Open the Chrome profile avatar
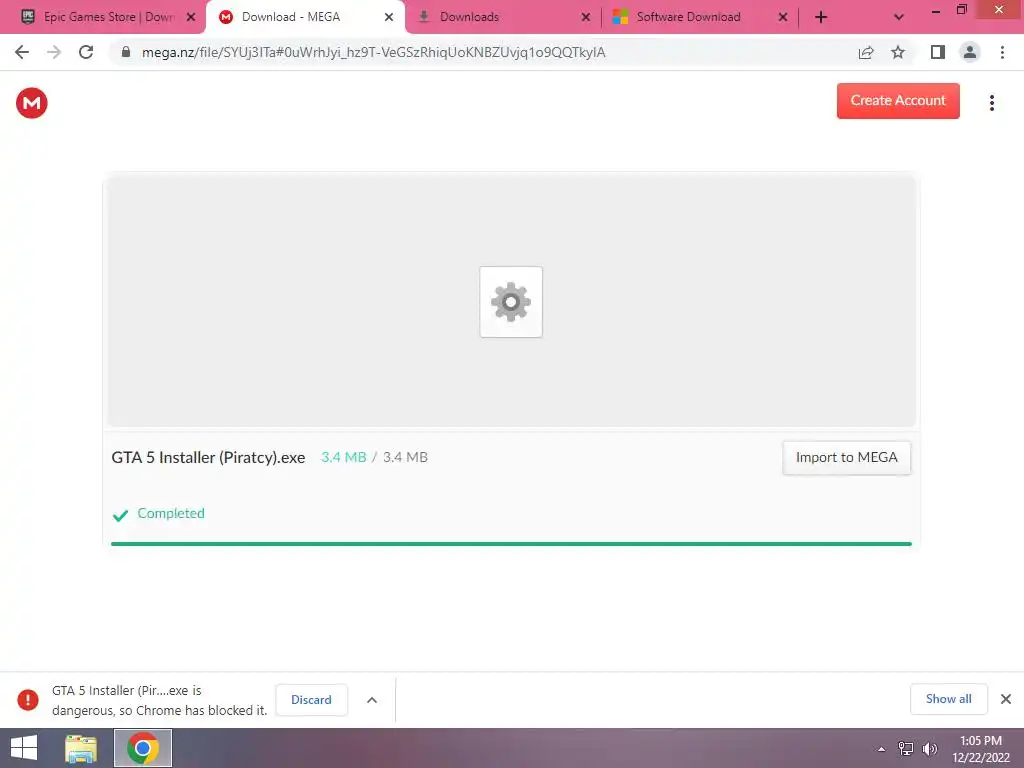The width and height of the screenshot is (1024, 768). (x=970, y=52)
